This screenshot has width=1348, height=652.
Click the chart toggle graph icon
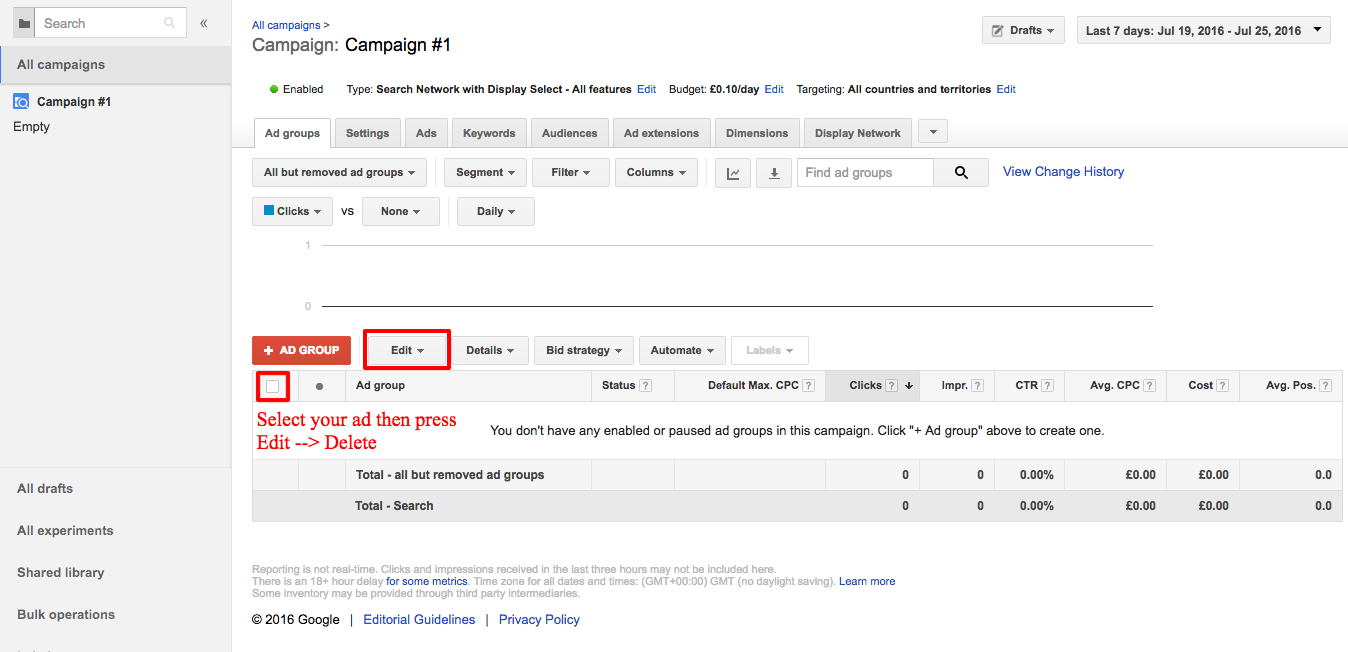coord(733,173)
